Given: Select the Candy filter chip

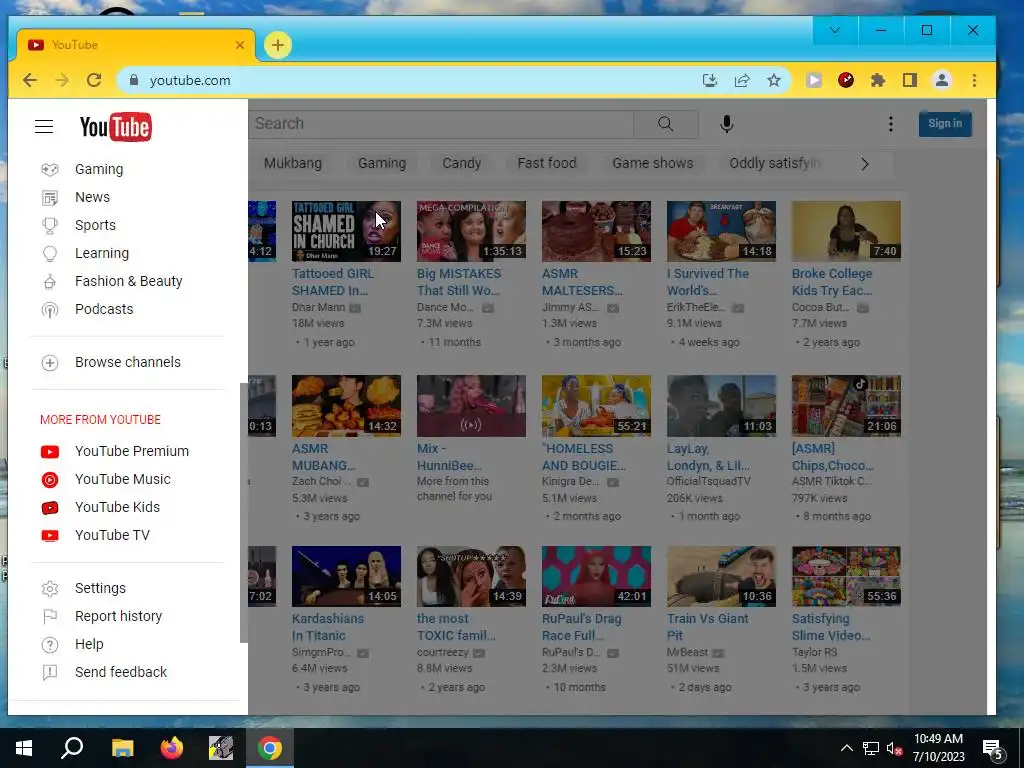Looking at the screenshot, I should [462, 163].
